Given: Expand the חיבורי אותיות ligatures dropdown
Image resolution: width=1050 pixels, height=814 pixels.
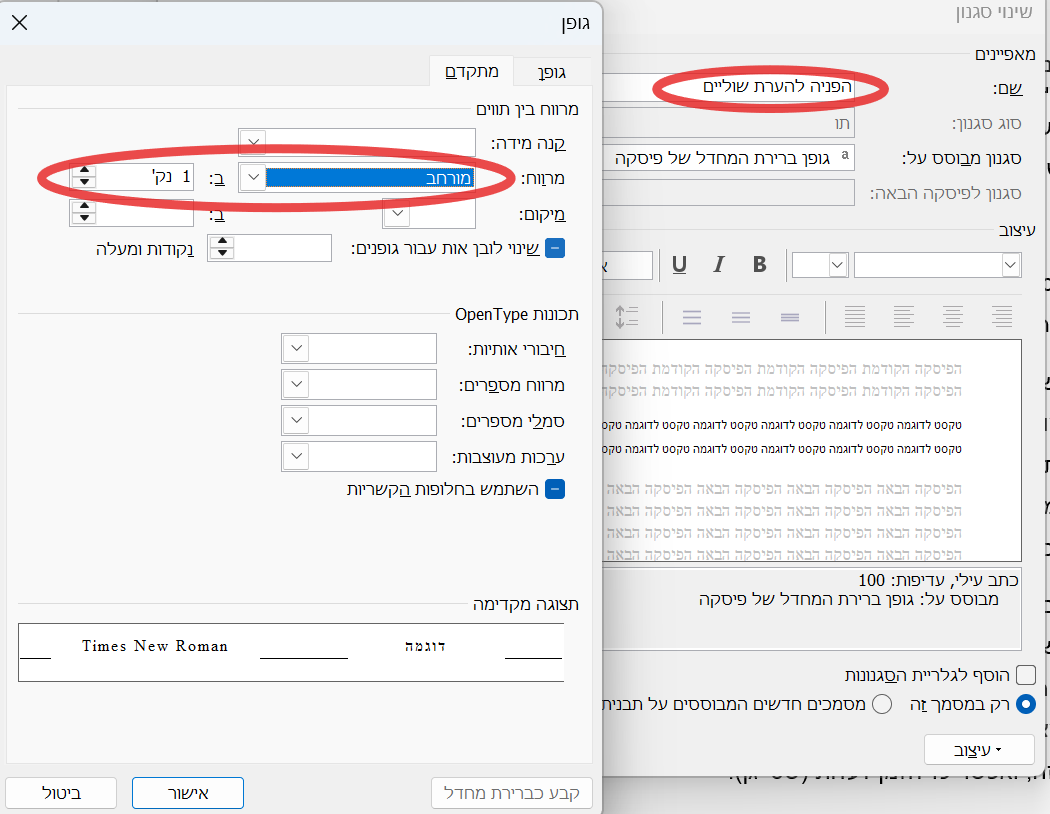Looking at the screenshot, I should point(296,349).
